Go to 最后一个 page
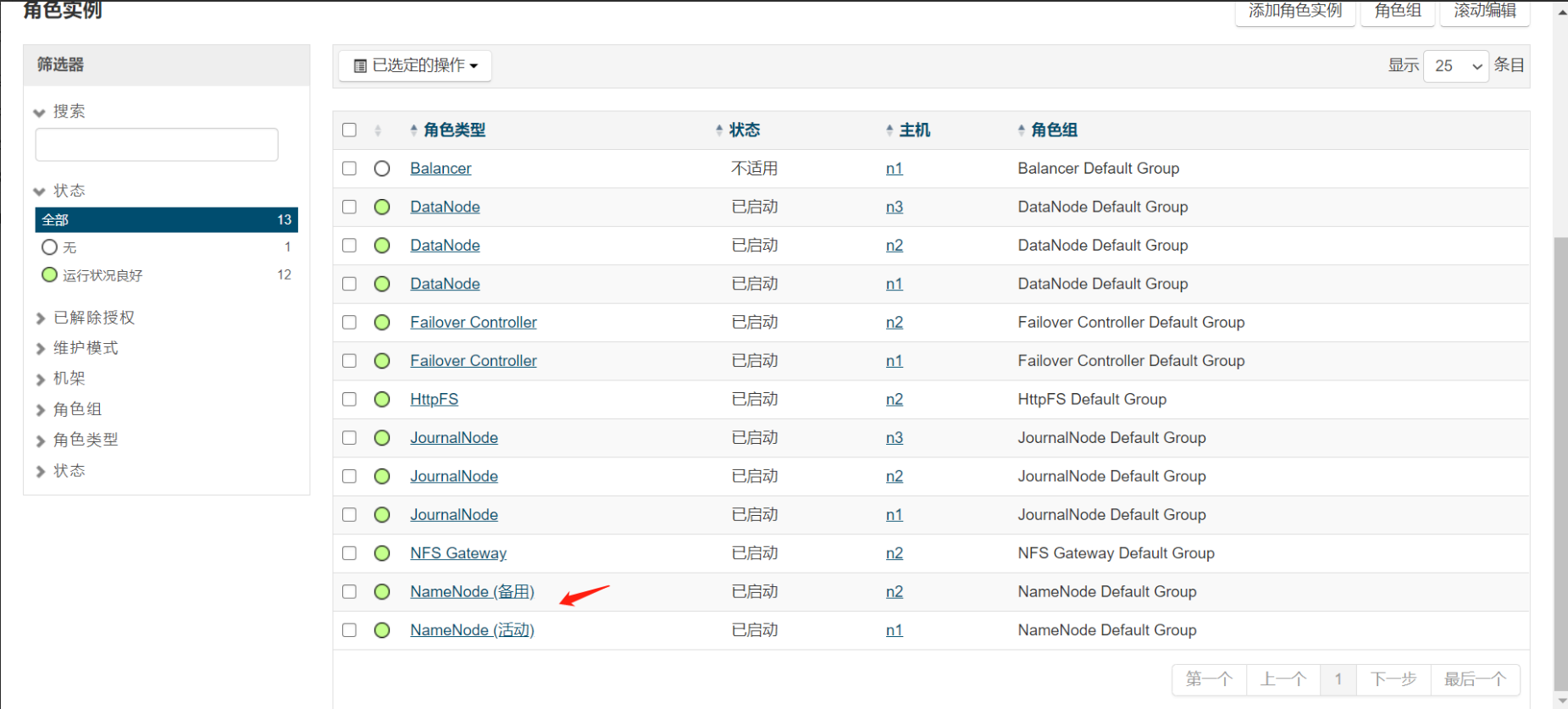Screen dimensions: 1568x709 click(x=1475, y=679)
